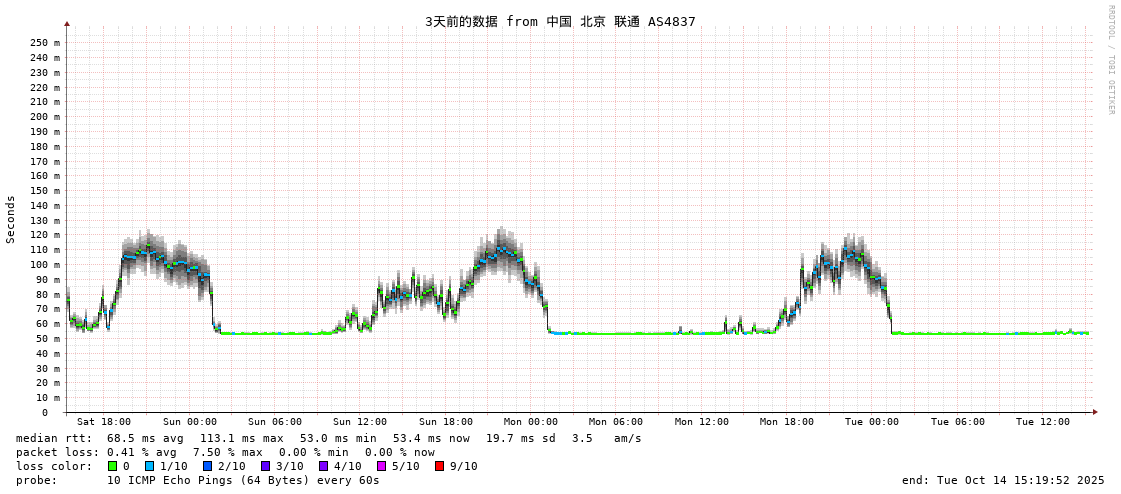Click the arrow atop the y-axis
This screenshot has width=1121, height=494.
pyautogui.click(x=67, y=23)
